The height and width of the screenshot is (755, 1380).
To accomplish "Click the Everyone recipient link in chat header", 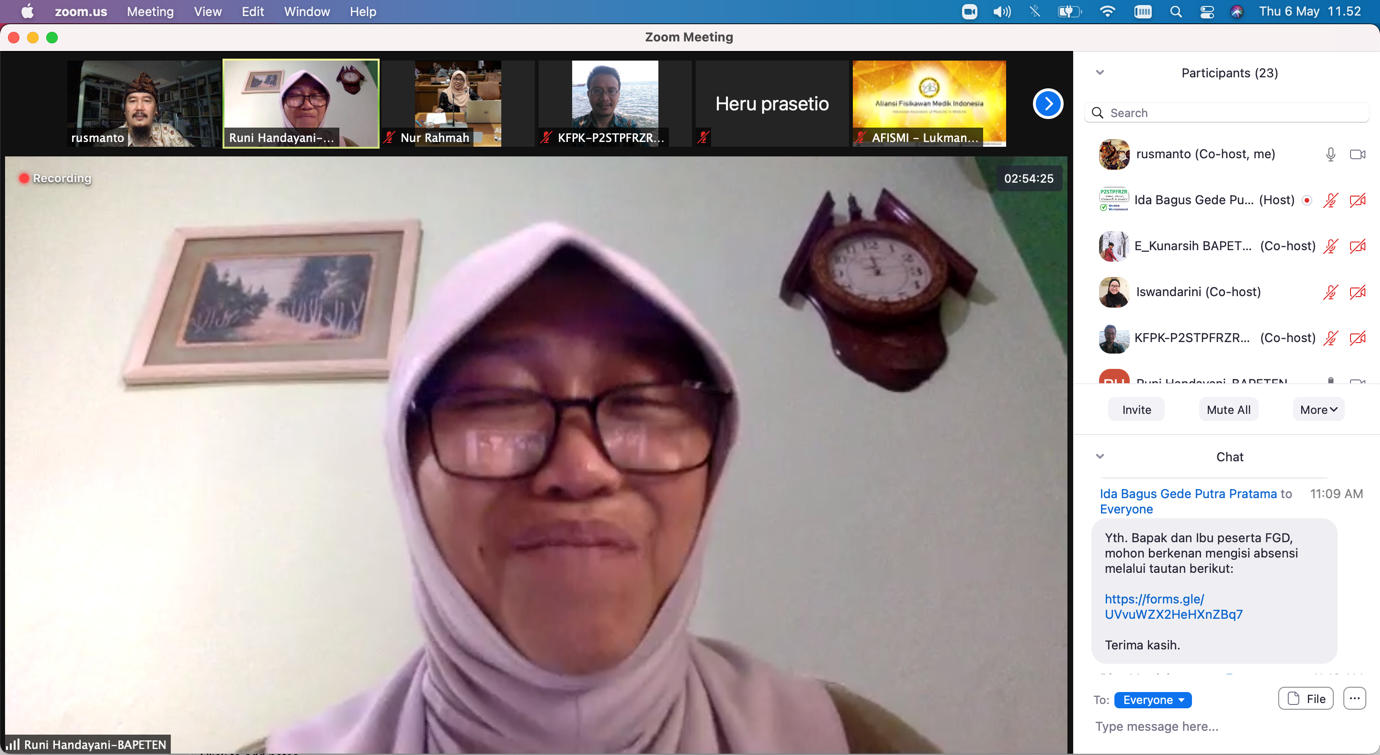I will tap(1126, 509).
